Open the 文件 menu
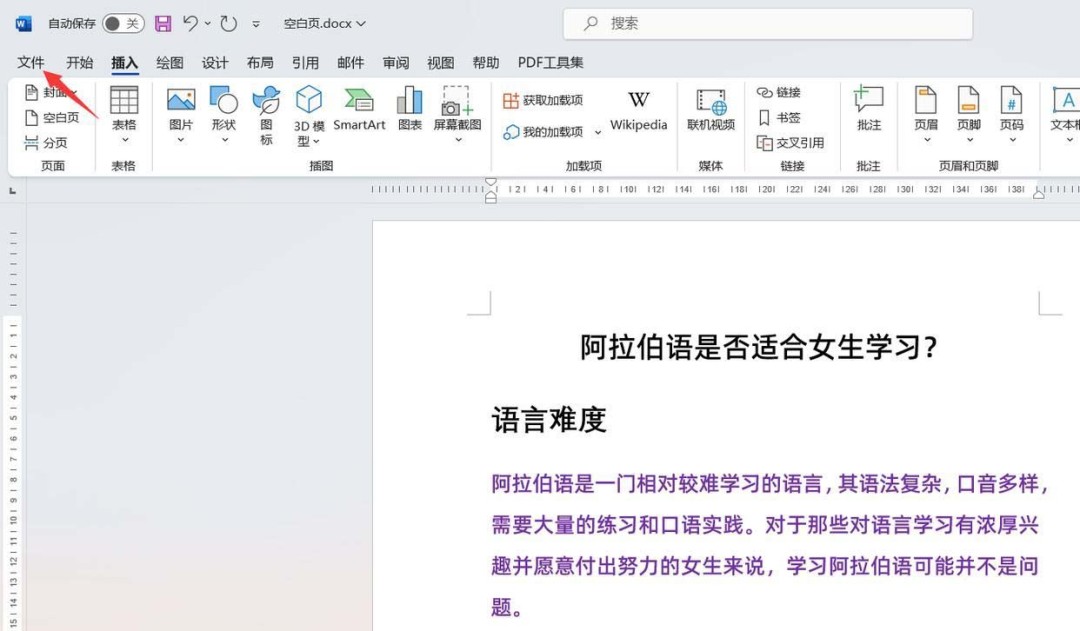 click(x=31, y=62)
